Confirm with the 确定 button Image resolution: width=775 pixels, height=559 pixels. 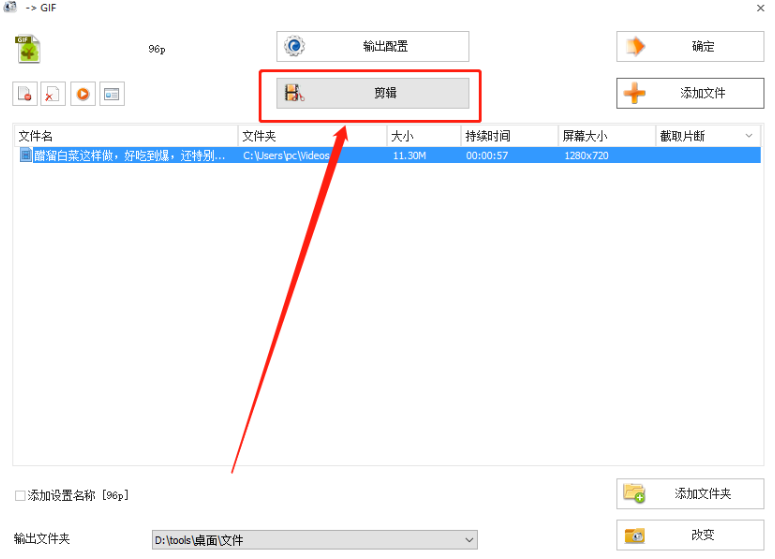[x=690, y=46]
